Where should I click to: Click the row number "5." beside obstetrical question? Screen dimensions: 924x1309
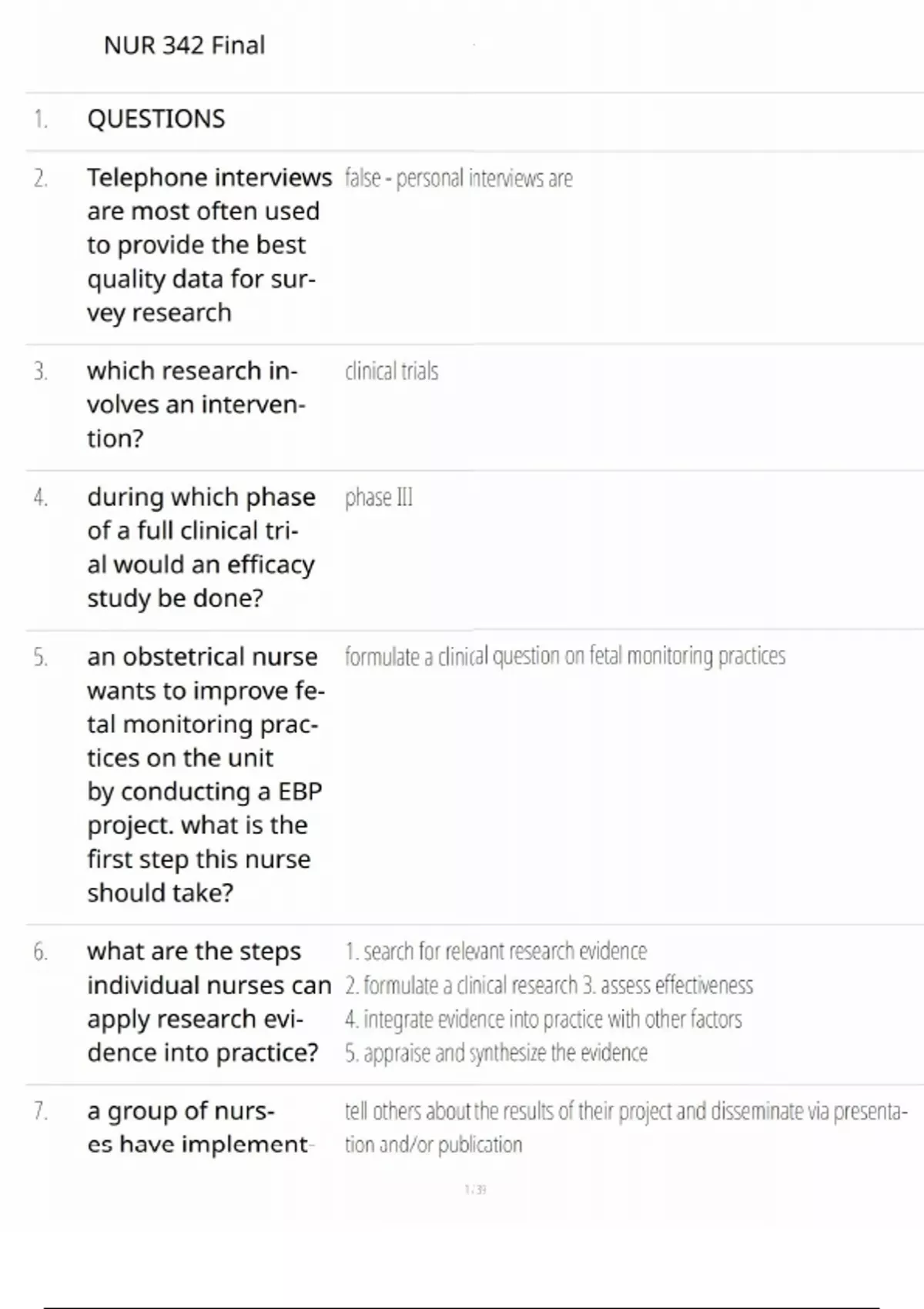tap(41, 658)
